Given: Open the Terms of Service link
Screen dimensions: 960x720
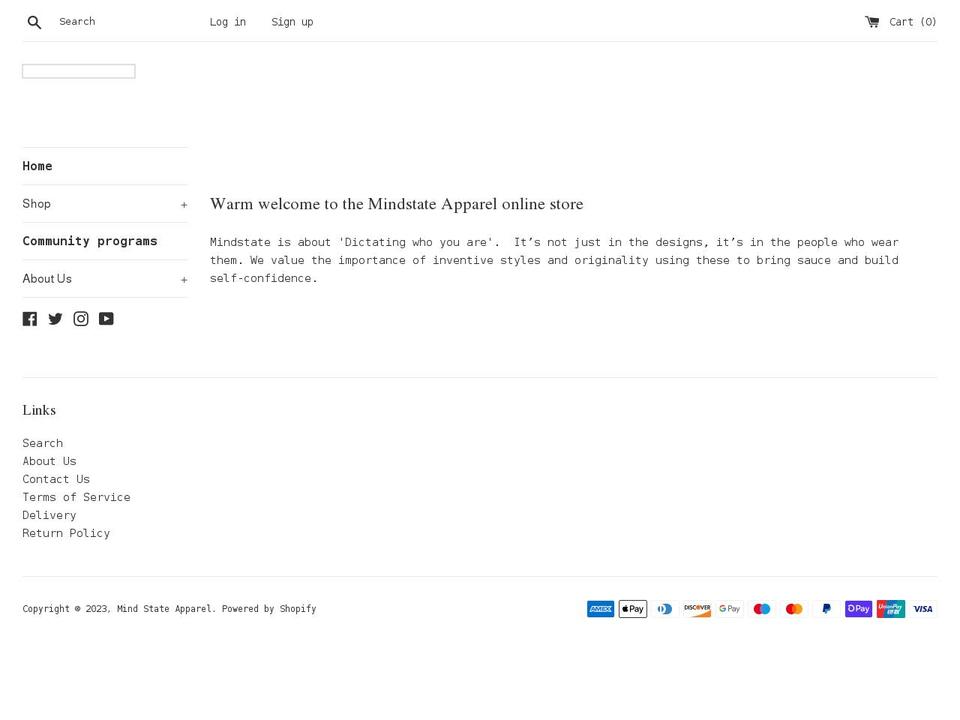Looking at the screenshot, I should coord(77,497).
